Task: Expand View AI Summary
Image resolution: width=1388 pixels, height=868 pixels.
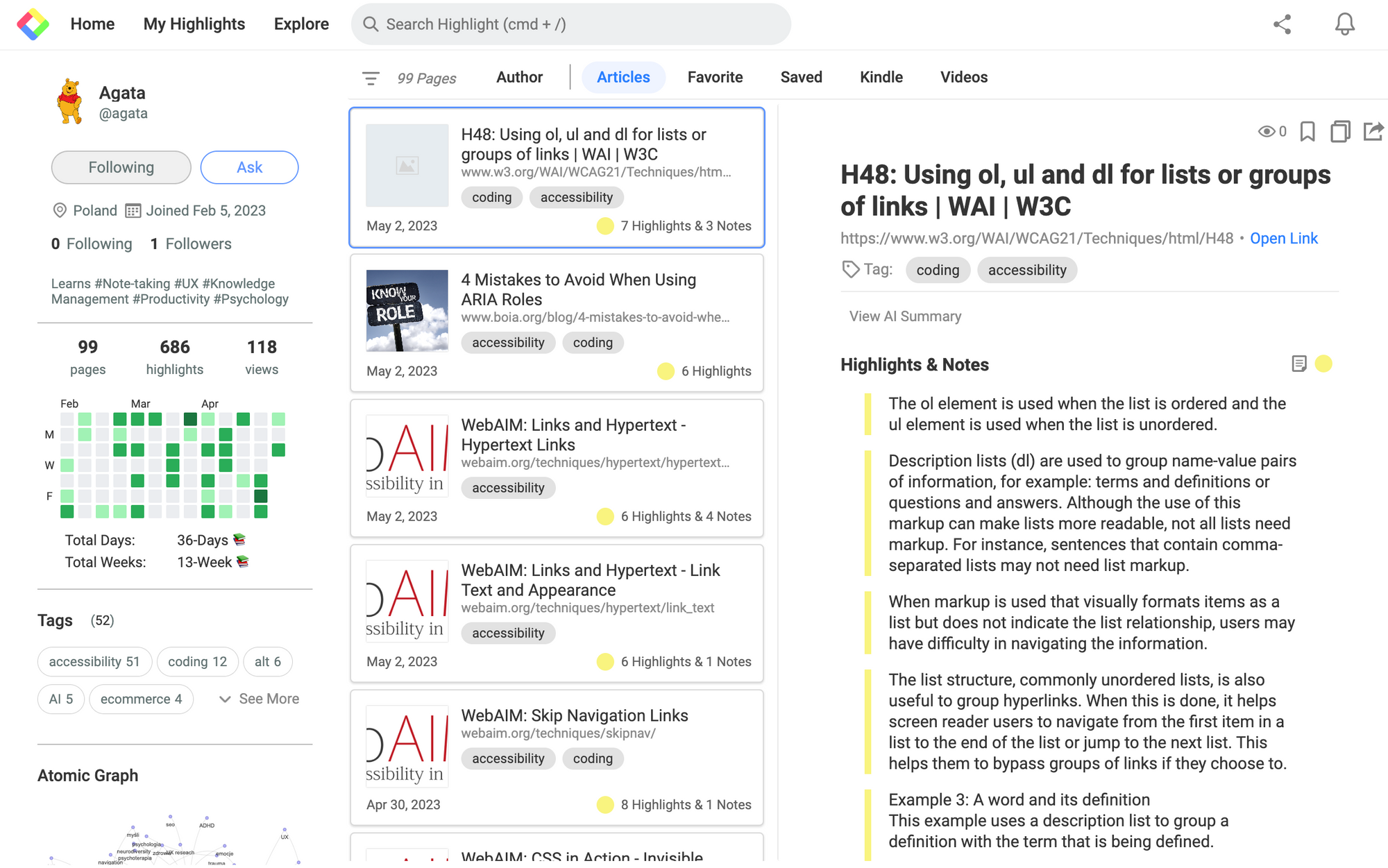Action: point(905,316)
